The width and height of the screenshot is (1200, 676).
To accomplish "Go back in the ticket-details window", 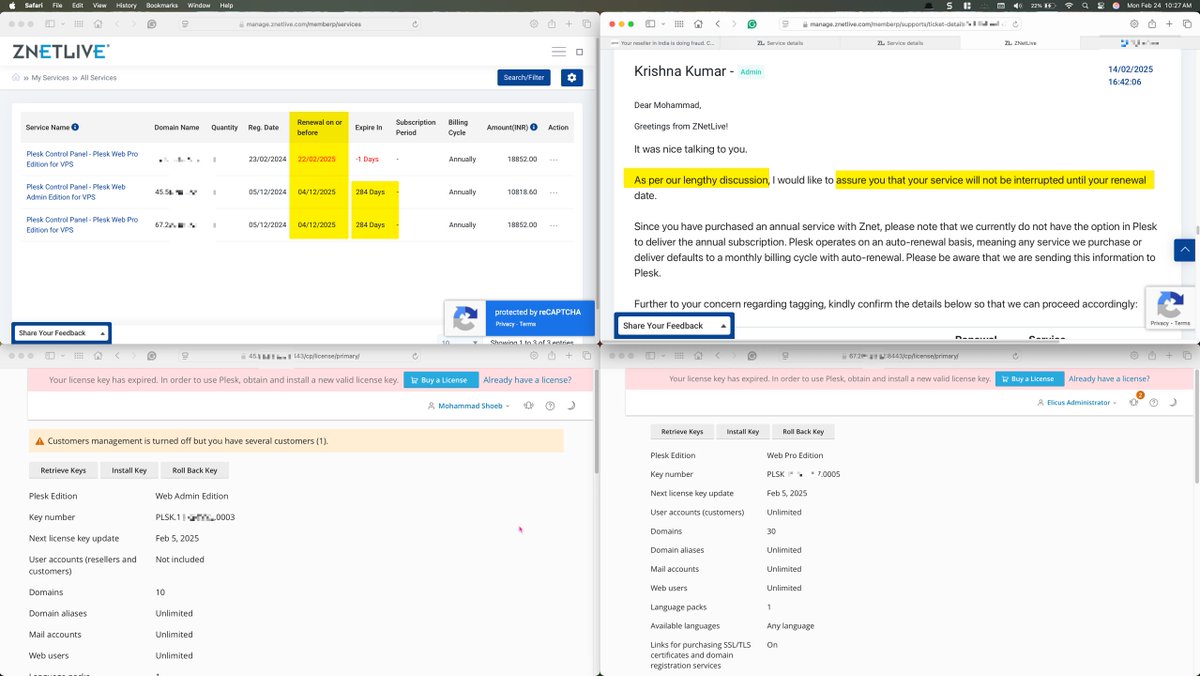I will (717, 23).
